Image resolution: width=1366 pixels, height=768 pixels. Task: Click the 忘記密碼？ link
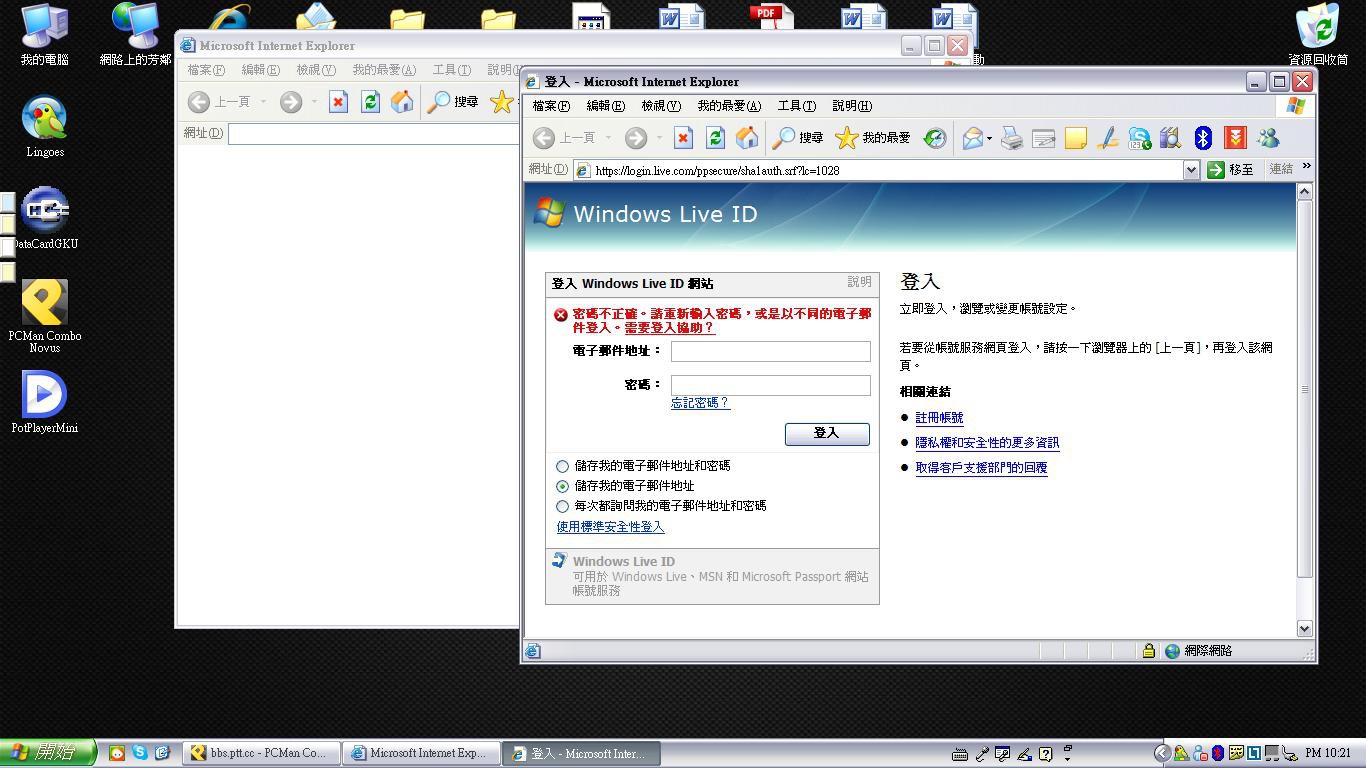pyautogui.click(x=700, y=403)
